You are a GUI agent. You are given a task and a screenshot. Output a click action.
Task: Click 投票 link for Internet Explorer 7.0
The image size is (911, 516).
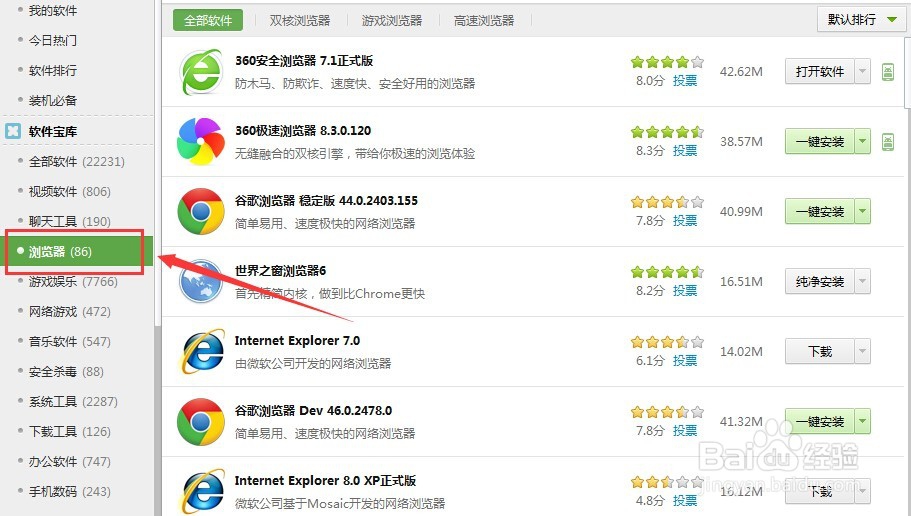(x=685, y=361)
